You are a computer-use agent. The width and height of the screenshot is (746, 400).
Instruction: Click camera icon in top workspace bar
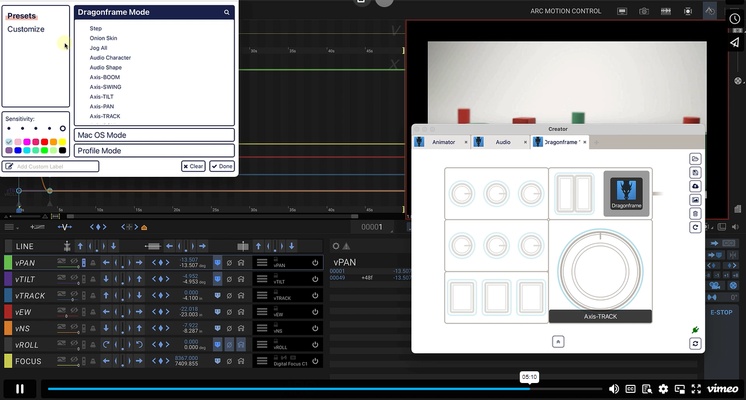click(x=644, y=11)
